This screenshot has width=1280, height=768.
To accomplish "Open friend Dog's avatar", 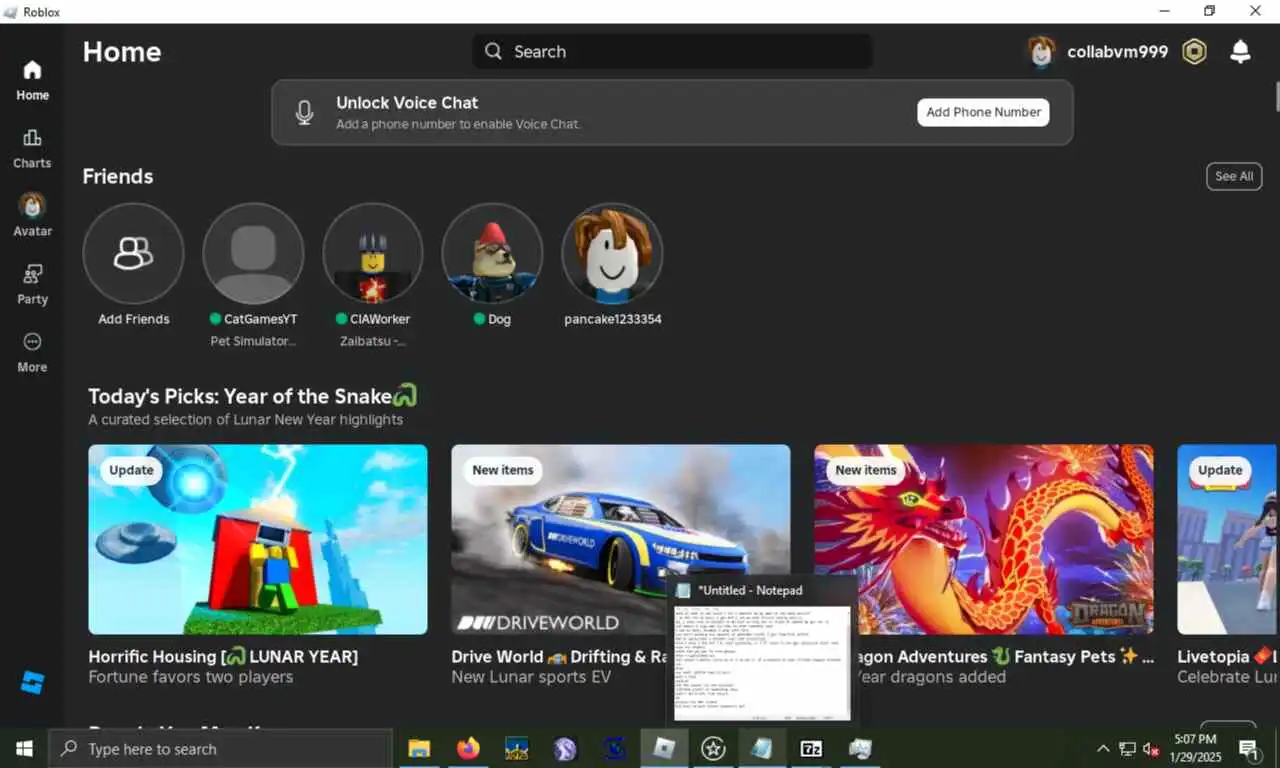I will (492, 253).
